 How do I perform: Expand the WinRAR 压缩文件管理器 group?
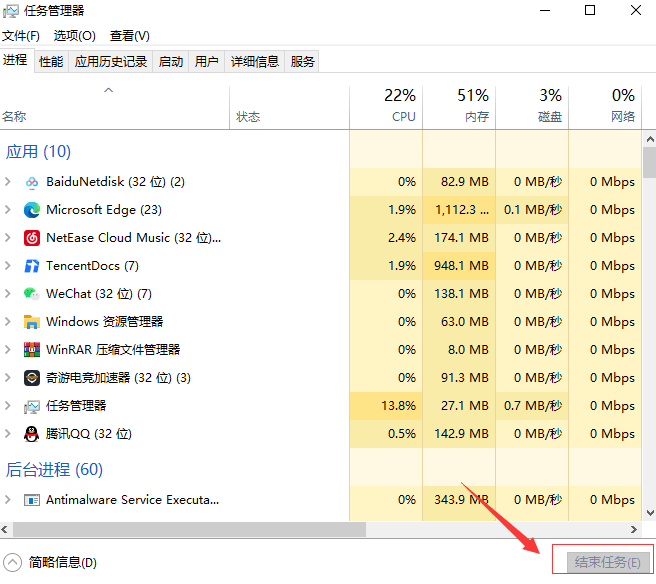pos(8,350)
